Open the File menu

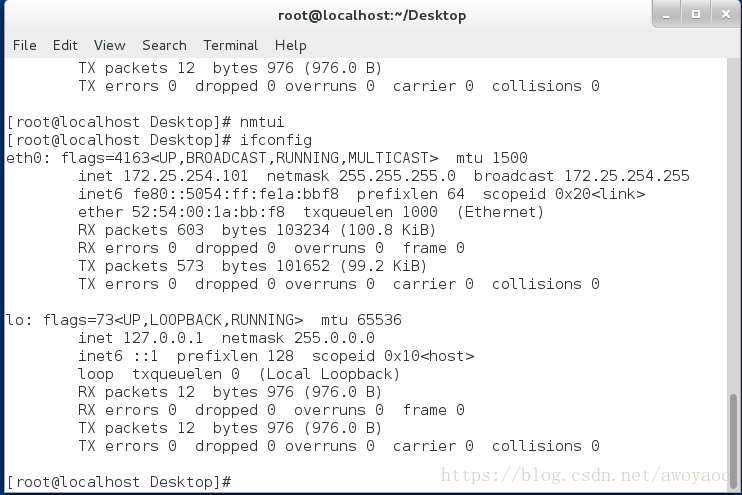point(25,45)
